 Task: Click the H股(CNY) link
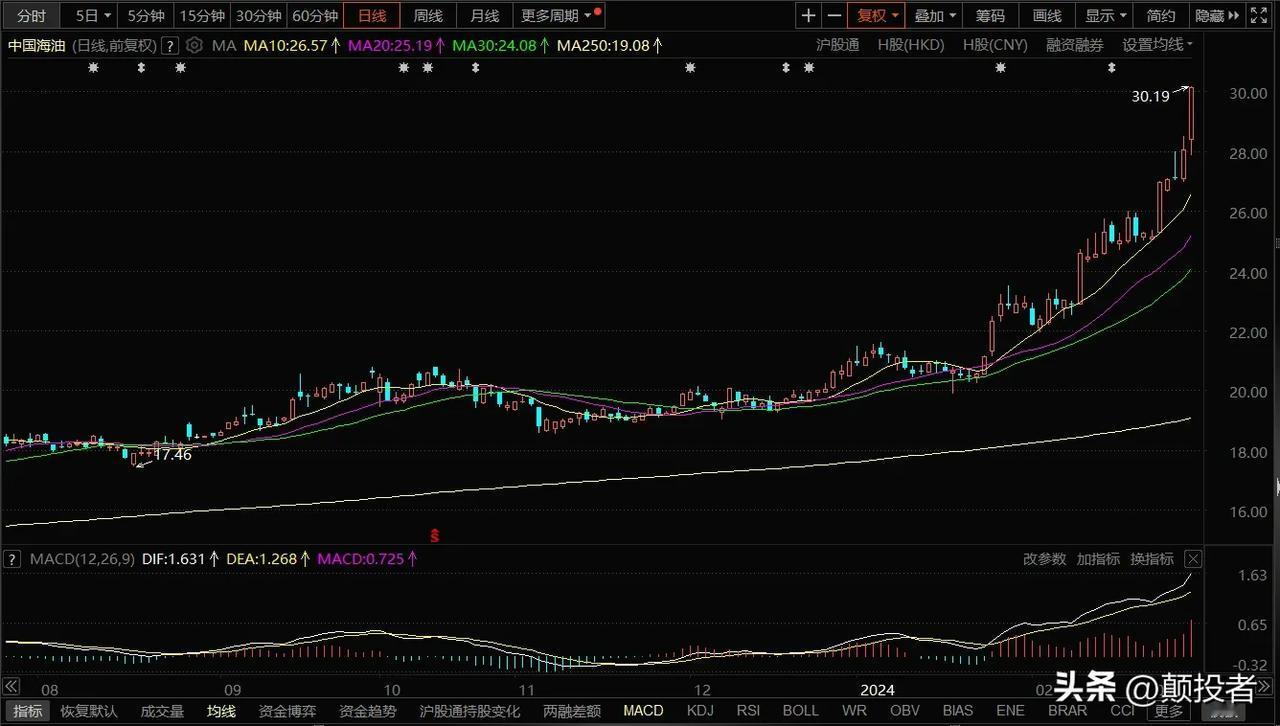pyautogui.click(x=996, y=45)
